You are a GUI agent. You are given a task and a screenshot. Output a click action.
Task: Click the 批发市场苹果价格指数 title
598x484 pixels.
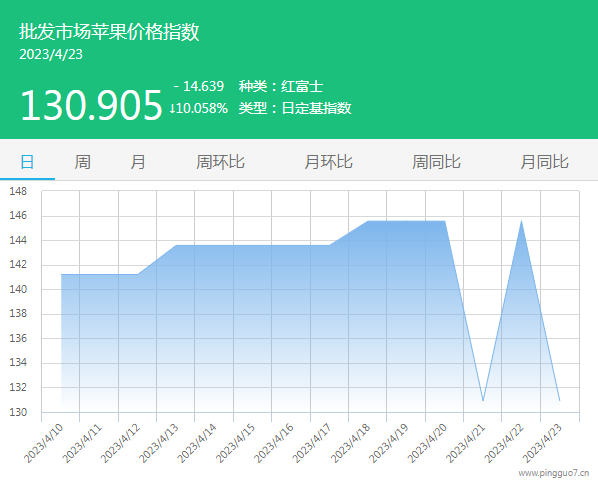[x=109, y=32]
